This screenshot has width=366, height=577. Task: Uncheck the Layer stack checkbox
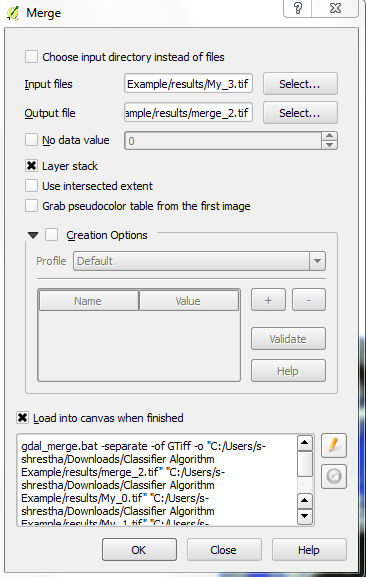point(31,166)
